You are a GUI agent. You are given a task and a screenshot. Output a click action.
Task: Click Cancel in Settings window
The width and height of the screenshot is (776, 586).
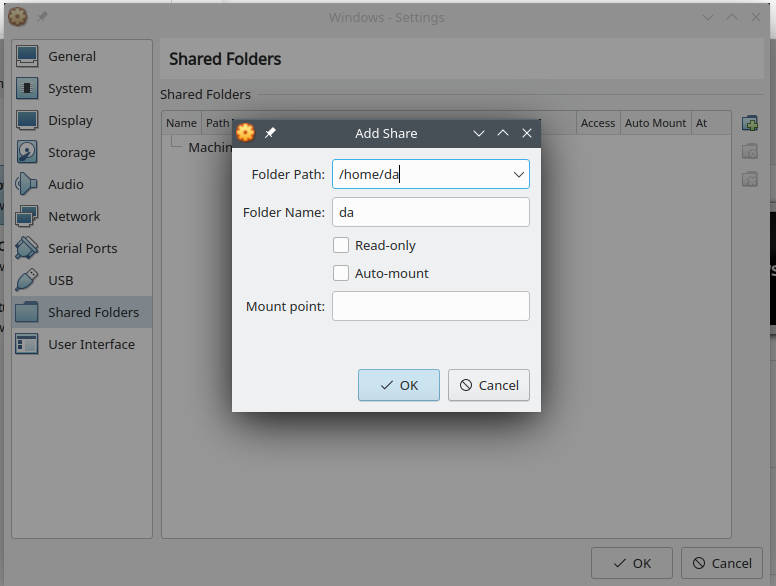click(722, 563)
